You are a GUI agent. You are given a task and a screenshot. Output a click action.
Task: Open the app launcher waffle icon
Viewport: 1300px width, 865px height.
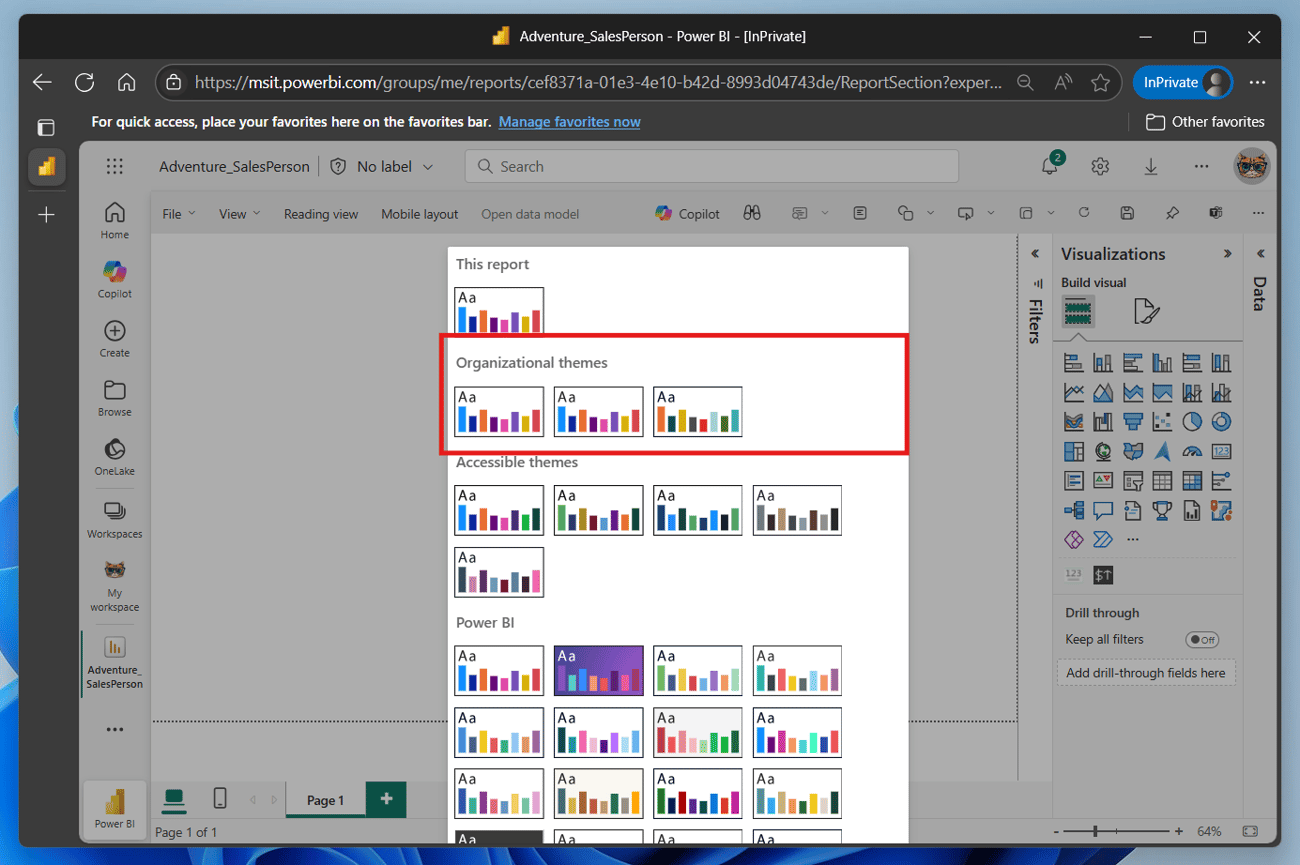pyautogui.click(x=115, y=166)
